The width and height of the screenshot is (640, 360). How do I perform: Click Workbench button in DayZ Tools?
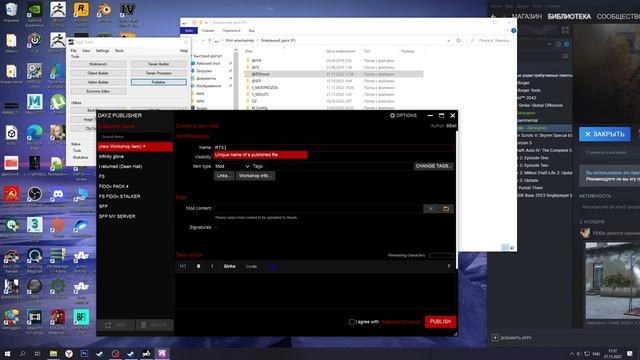pyautogui.click(x=98, y=64)
